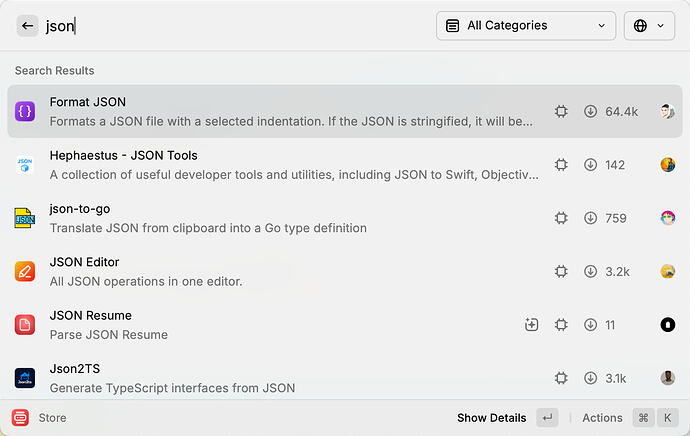Screen dimensions: 690x436
Task: Click the json-to-go yellow file icon
Action: [25, 218]
